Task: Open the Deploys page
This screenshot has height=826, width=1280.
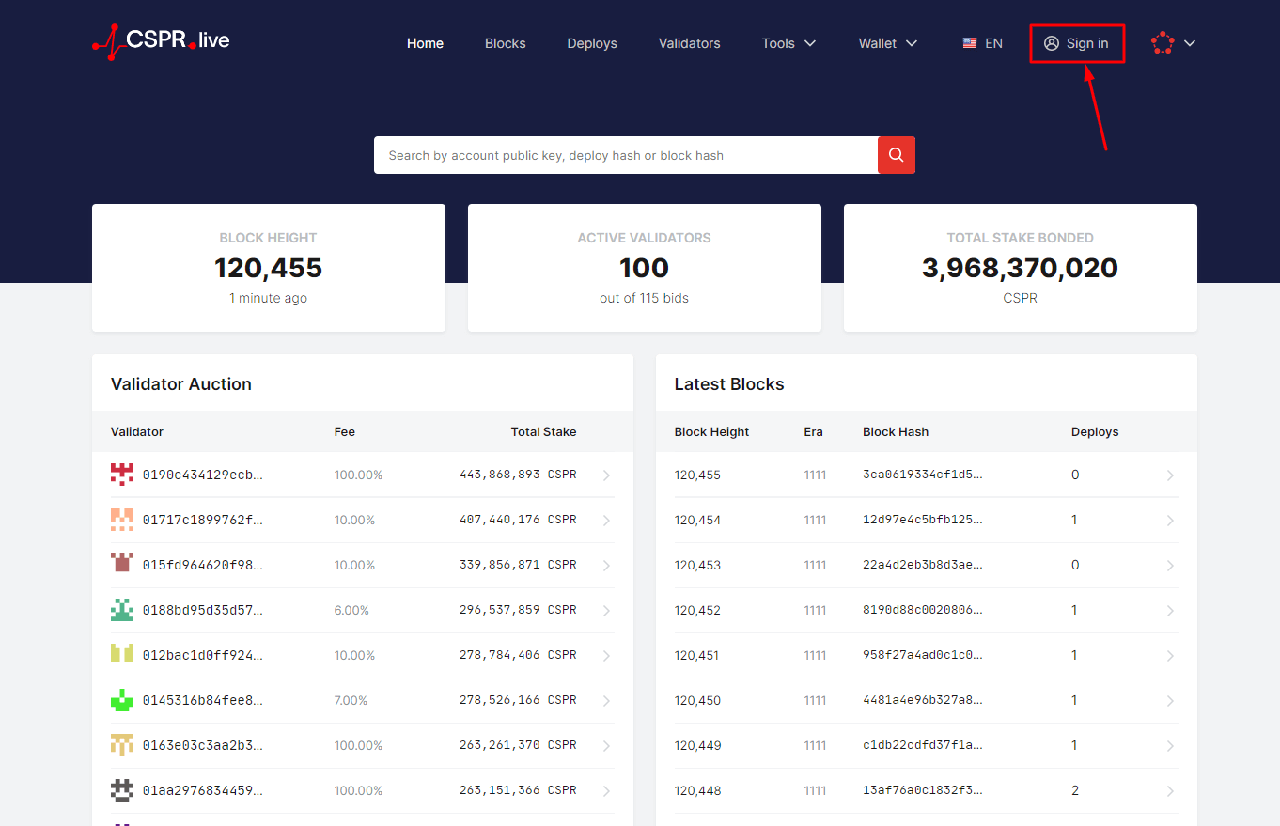Action: coord(592,43)
